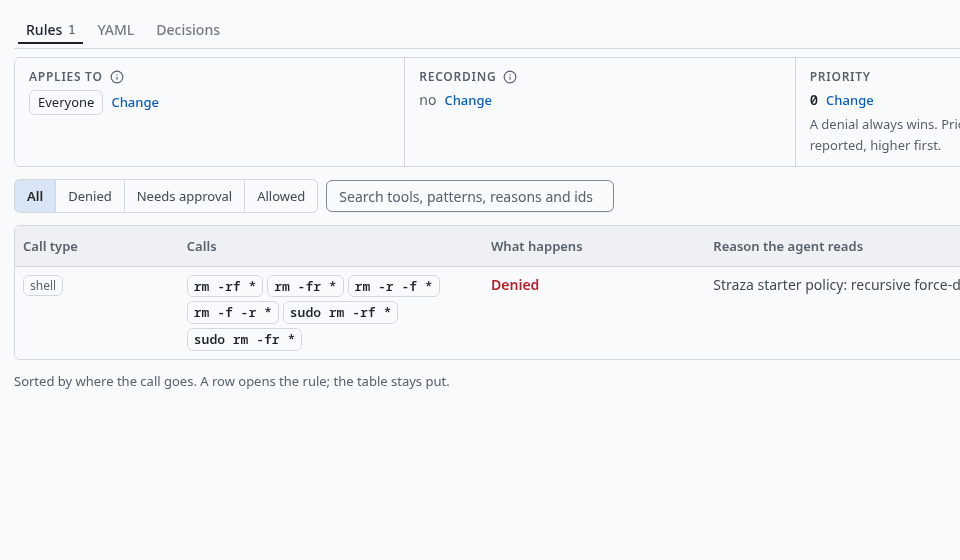The width and height of the screenshot is (960, 560).
Task: Click the Call type column header
Action: coord(50,247)
